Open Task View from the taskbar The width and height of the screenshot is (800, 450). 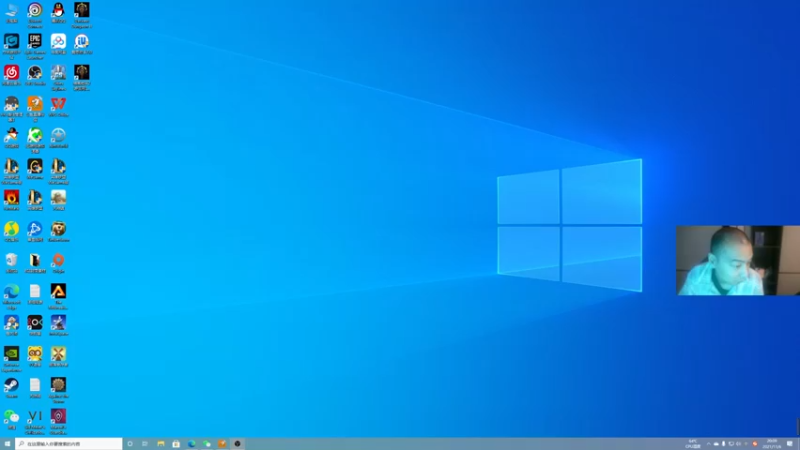point(145,444)
